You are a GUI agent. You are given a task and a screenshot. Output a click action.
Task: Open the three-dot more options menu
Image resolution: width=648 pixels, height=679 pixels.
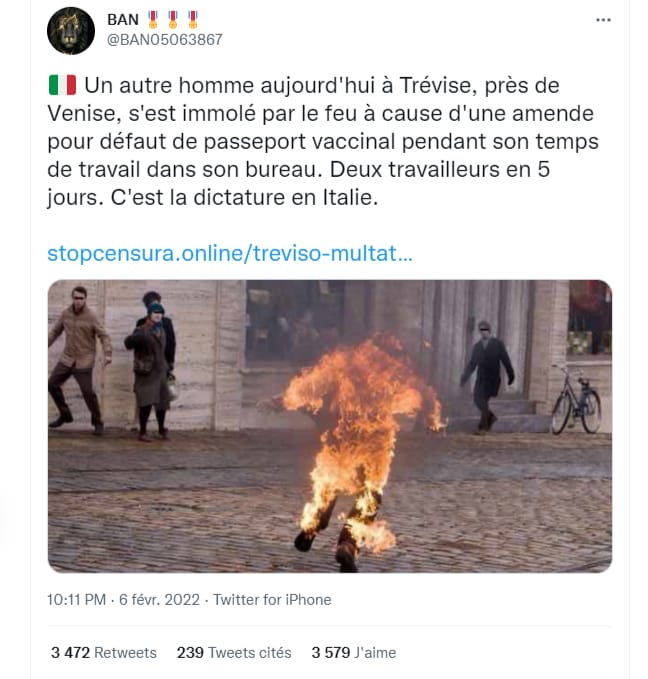603,20
